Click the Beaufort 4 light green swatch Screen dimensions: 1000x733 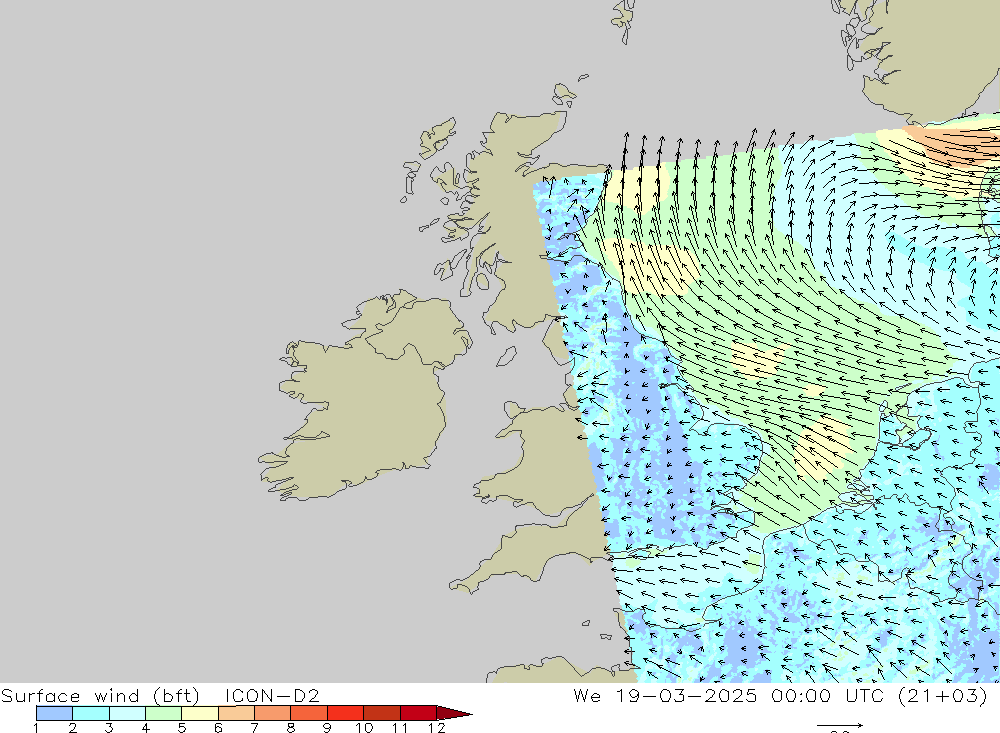point(163,713)
